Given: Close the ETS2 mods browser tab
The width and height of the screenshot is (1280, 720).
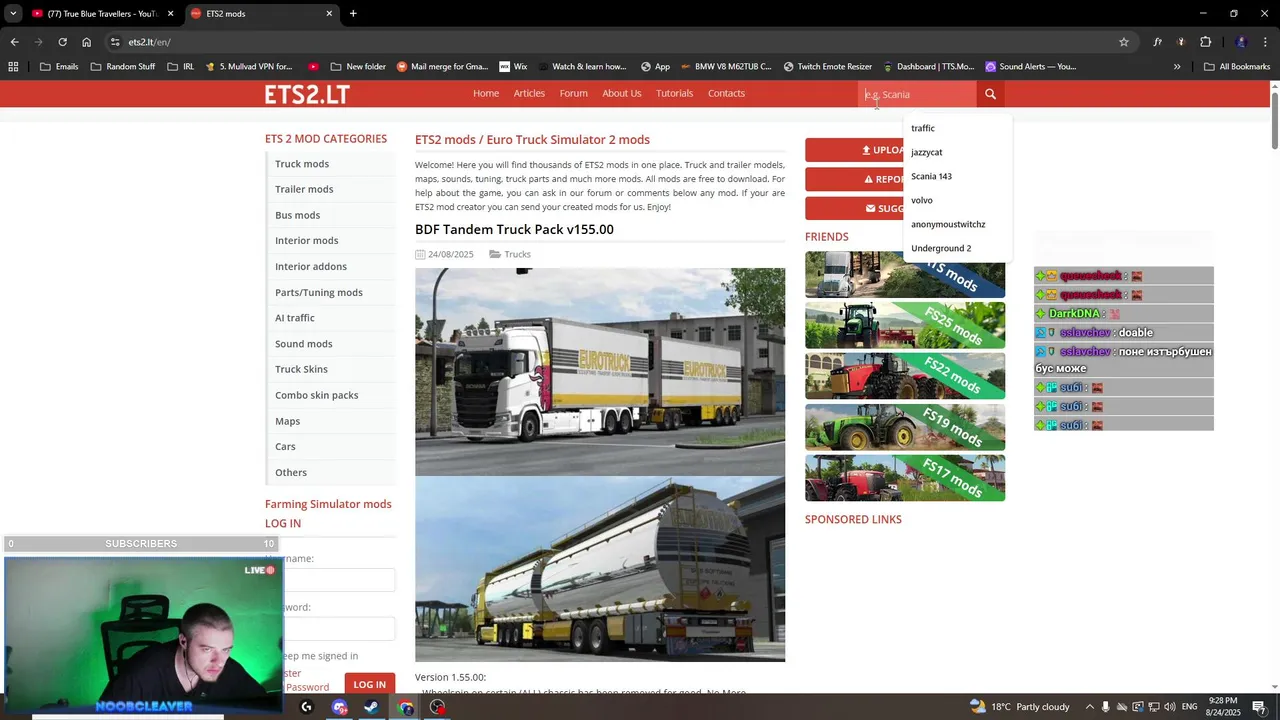Looking at the screenshot, I should click(329, 14).
